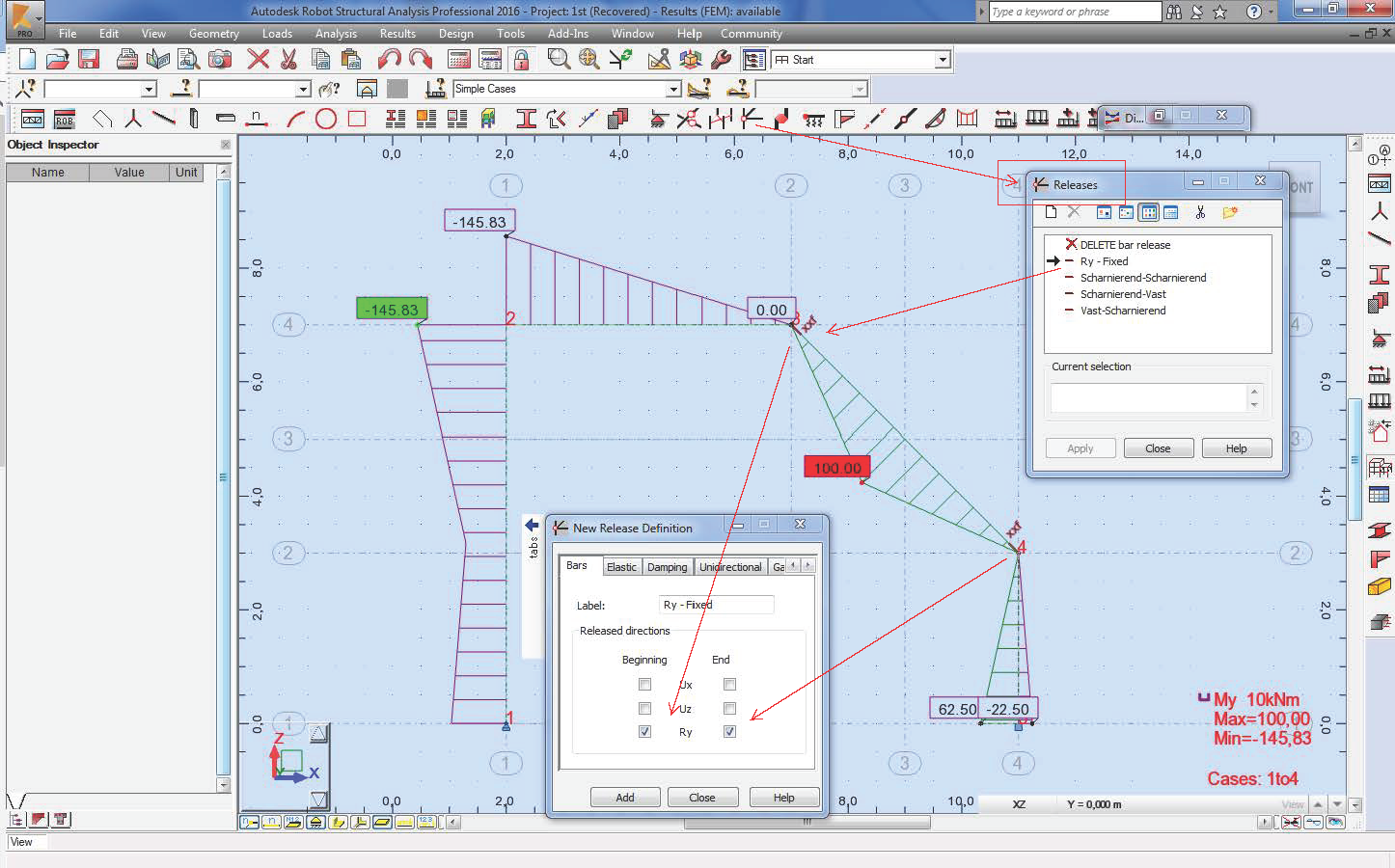
Task: Select the Scharnierend-Vast release type
Action: tap(1123, 294)
